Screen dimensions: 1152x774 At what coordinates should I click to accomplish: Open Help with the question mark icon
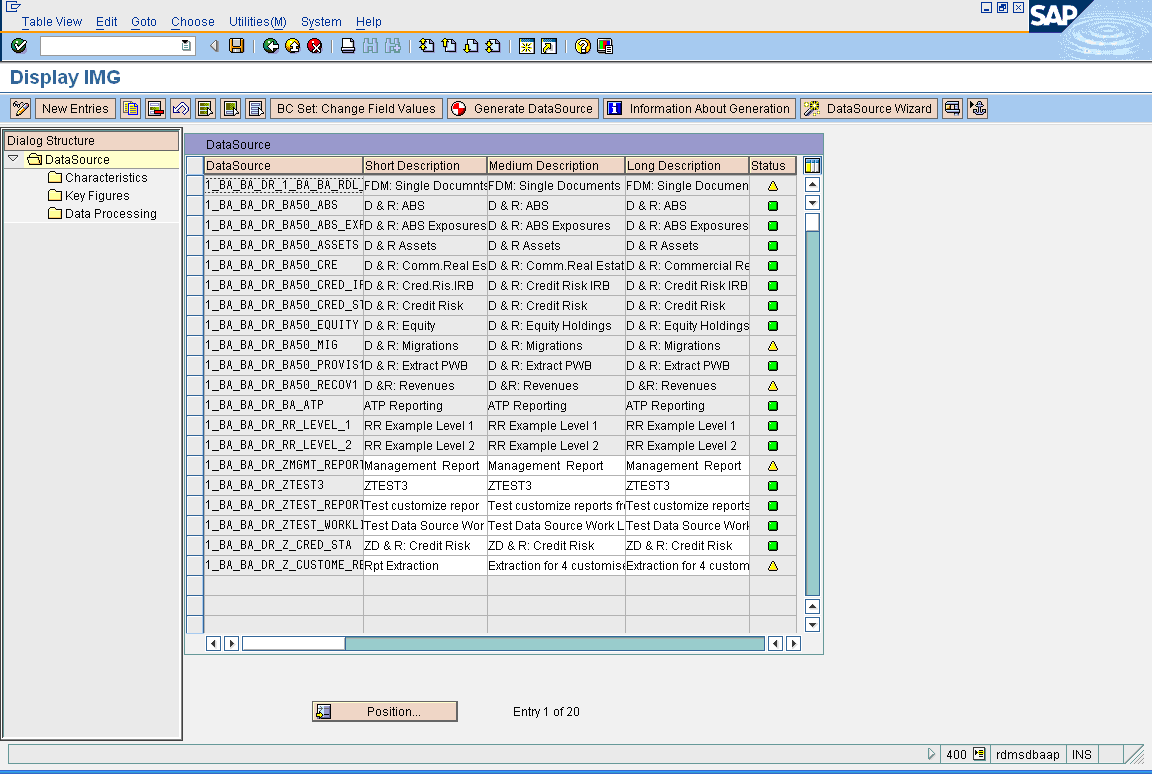pos(583,46)
